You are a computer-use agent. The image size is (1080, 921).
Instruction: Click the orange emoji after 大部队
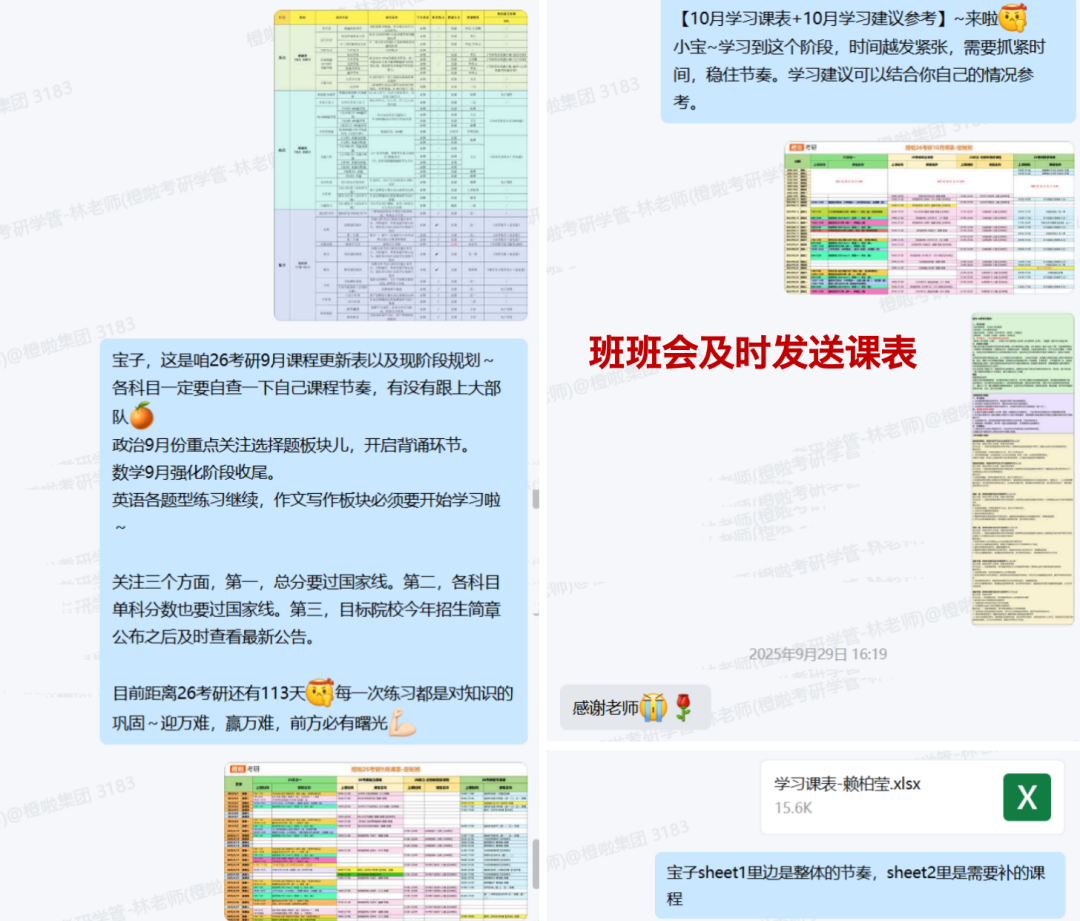[142, 416]
